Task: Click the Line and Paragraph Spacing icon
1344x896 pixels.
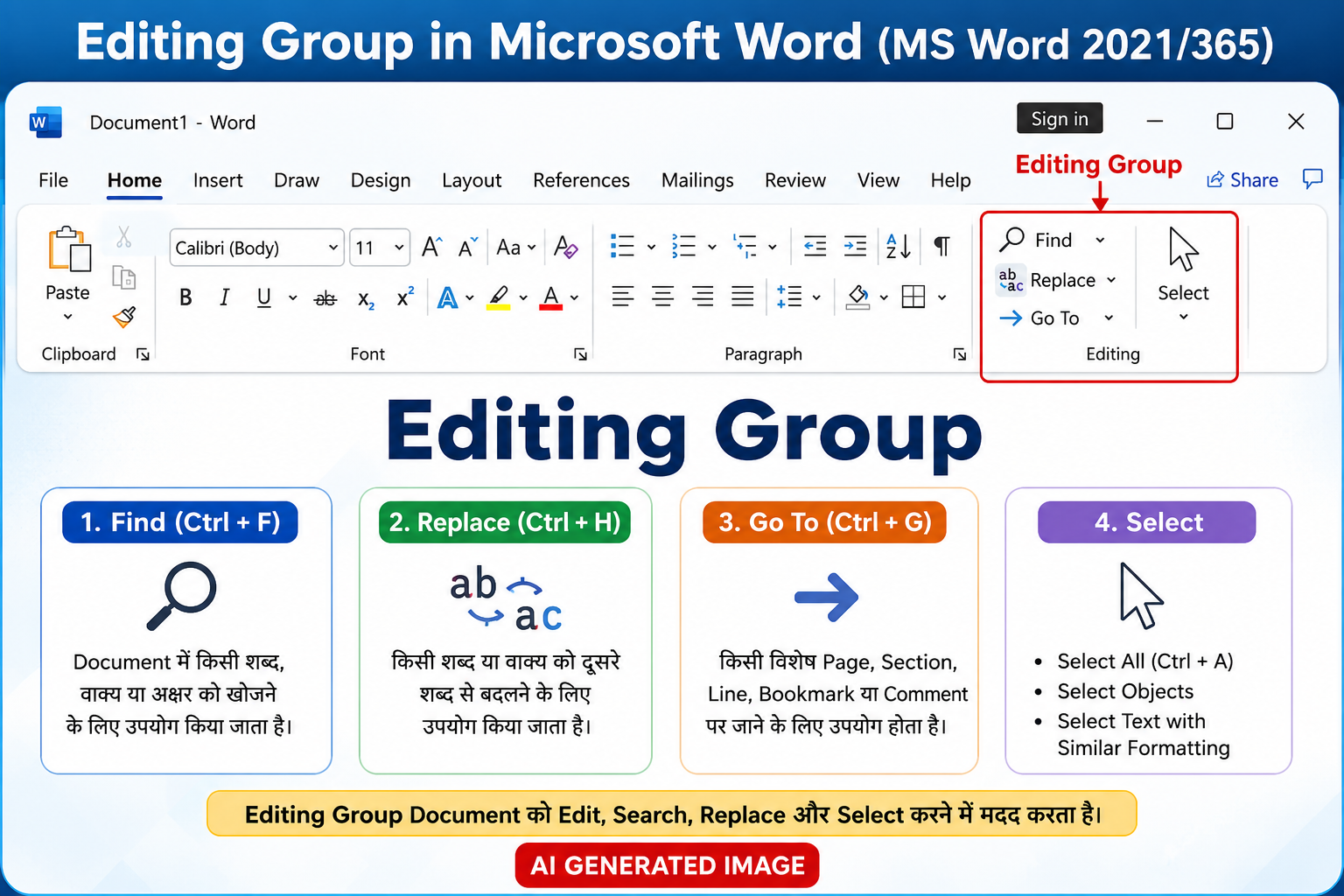Action: coord(789,297)
